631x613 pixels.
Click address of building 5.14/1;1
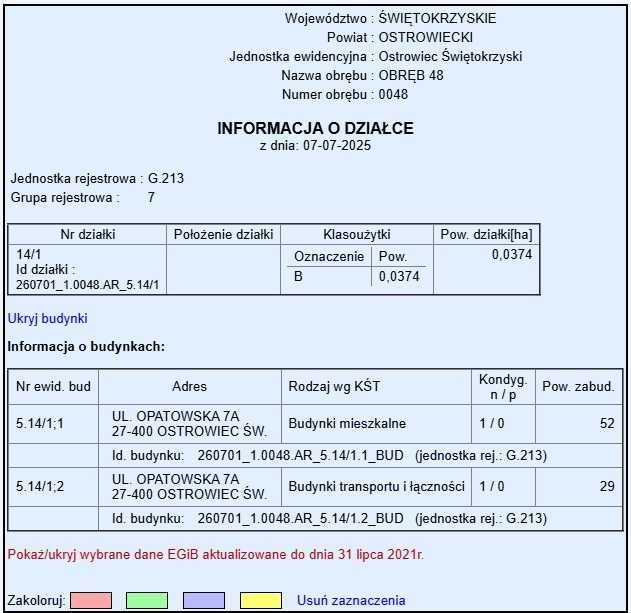(x=190, y=423)
